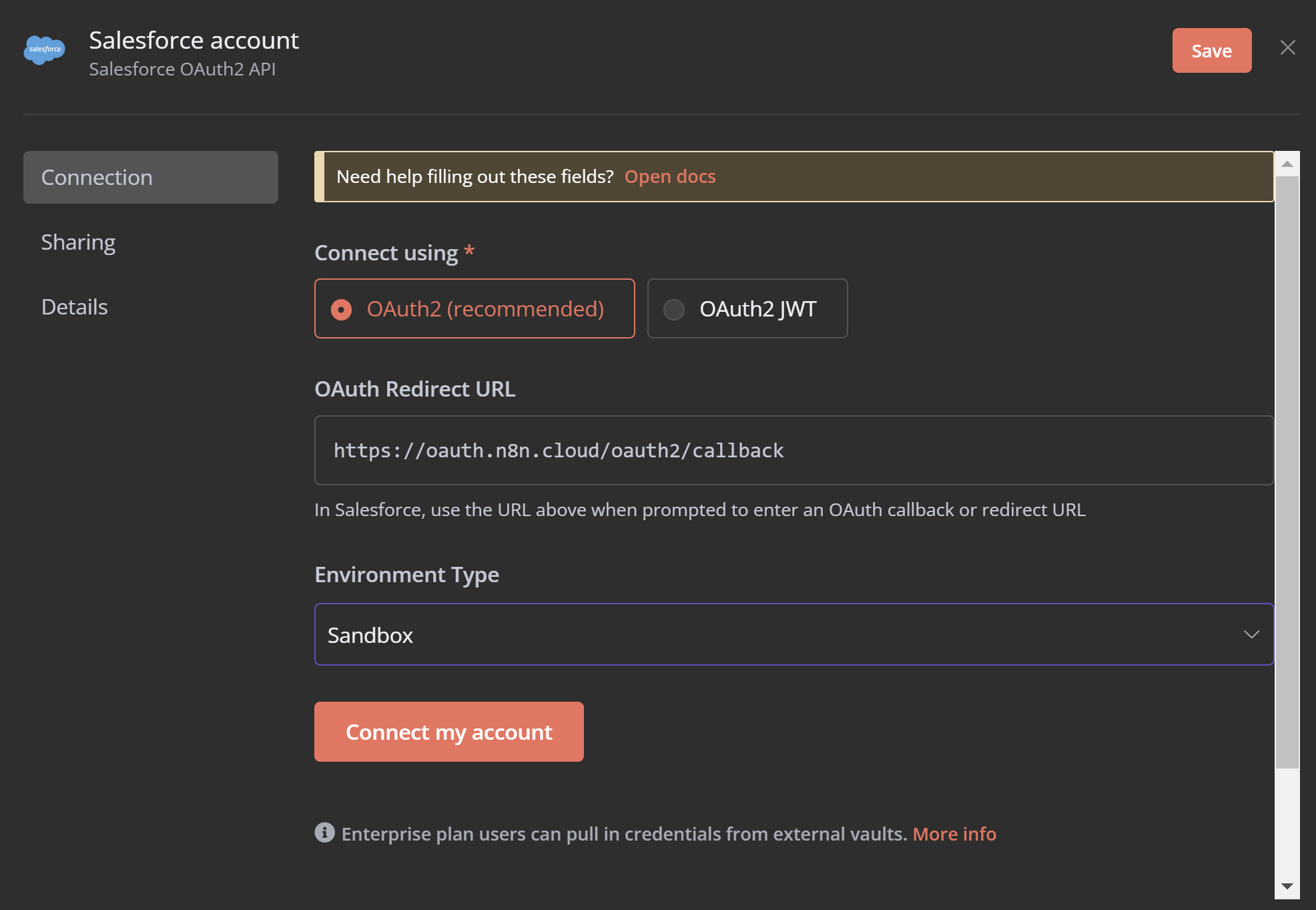The height and width of the screenshot is (910, 1316).
Task: Click Connect my account button
Action: pyautogui.click(x=448, y=732)
